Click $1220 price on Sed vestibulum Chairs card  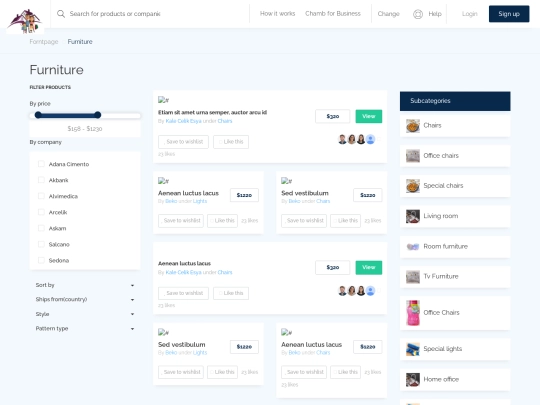tap(367, 195)
